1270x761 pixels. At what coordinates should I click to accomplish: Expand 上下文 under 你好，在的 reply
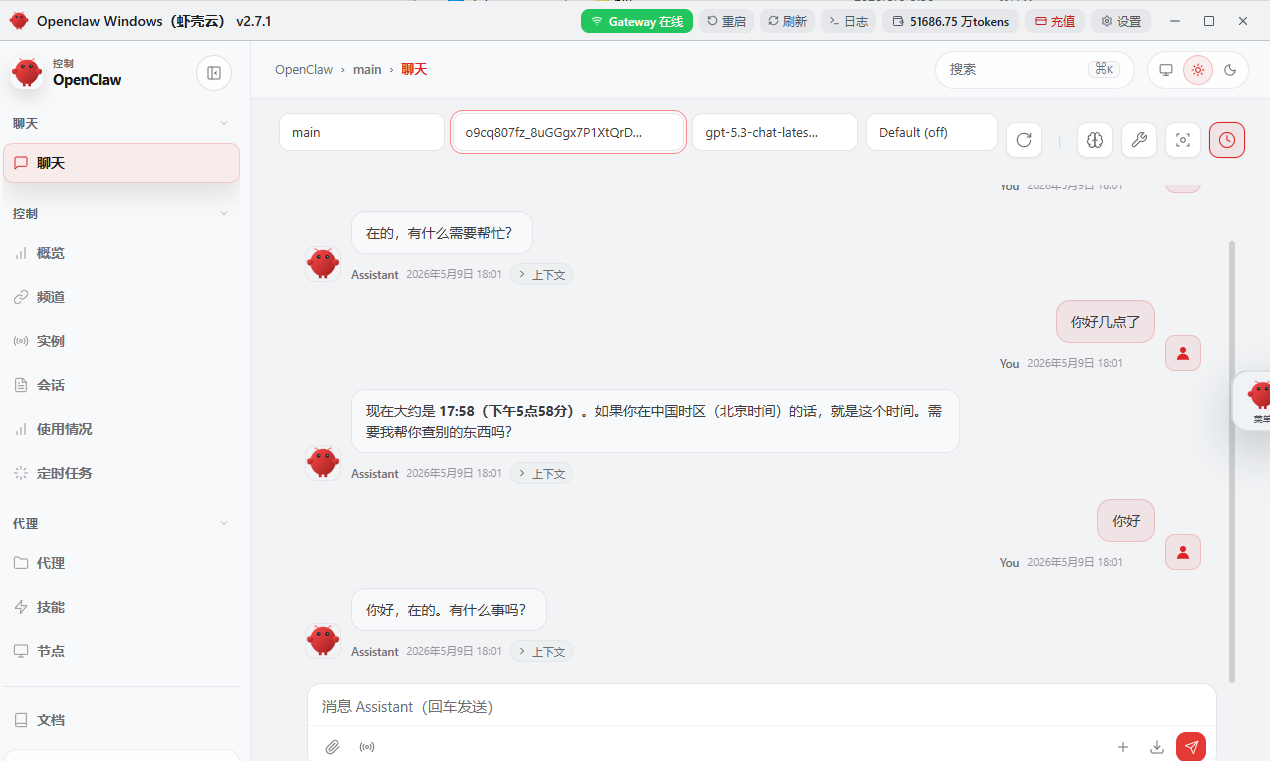(x=541, y=651)
